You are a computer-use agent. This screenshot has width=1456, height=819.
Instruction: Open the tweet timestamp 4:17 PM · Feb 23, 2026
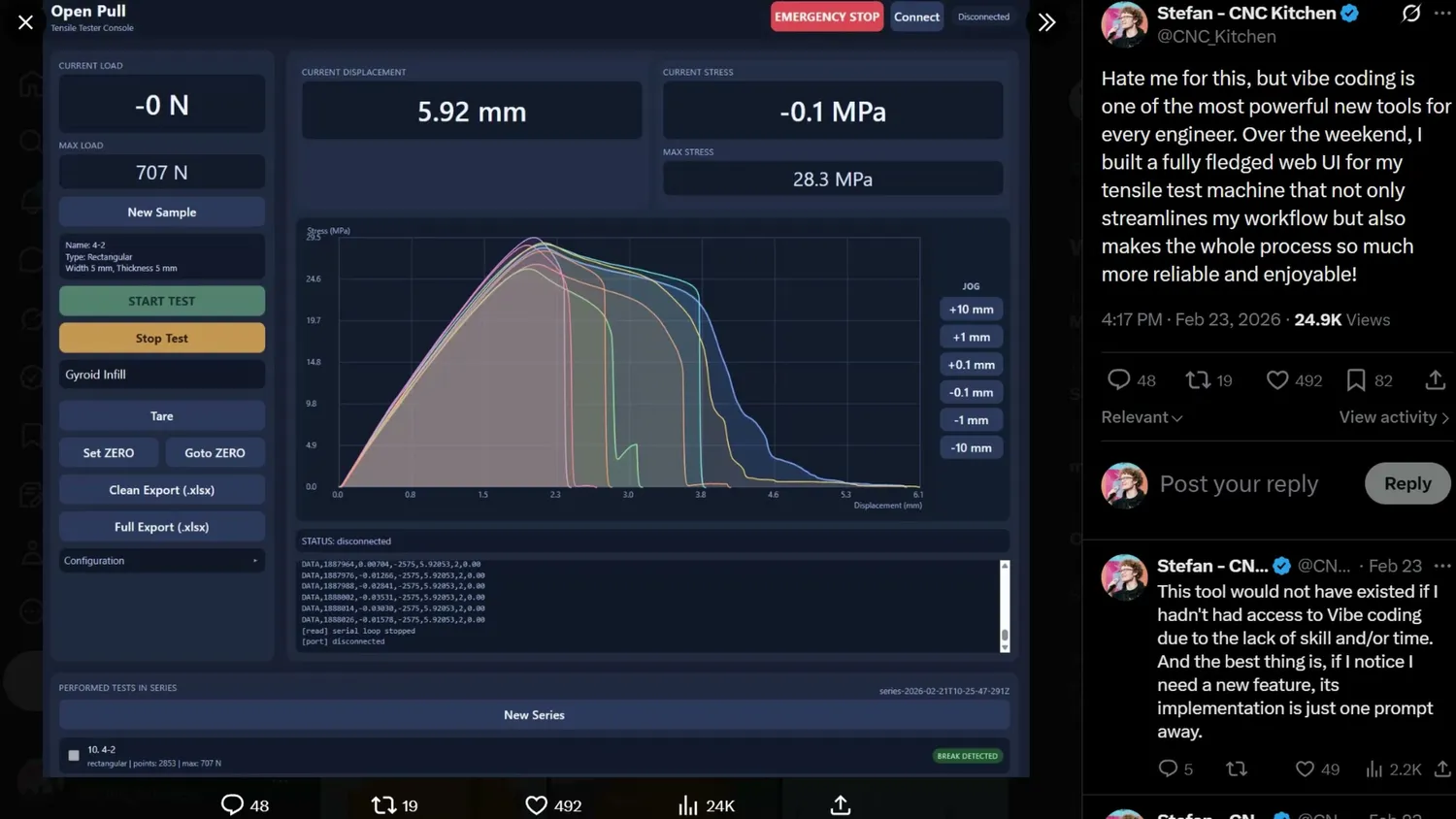point(1191,320)
